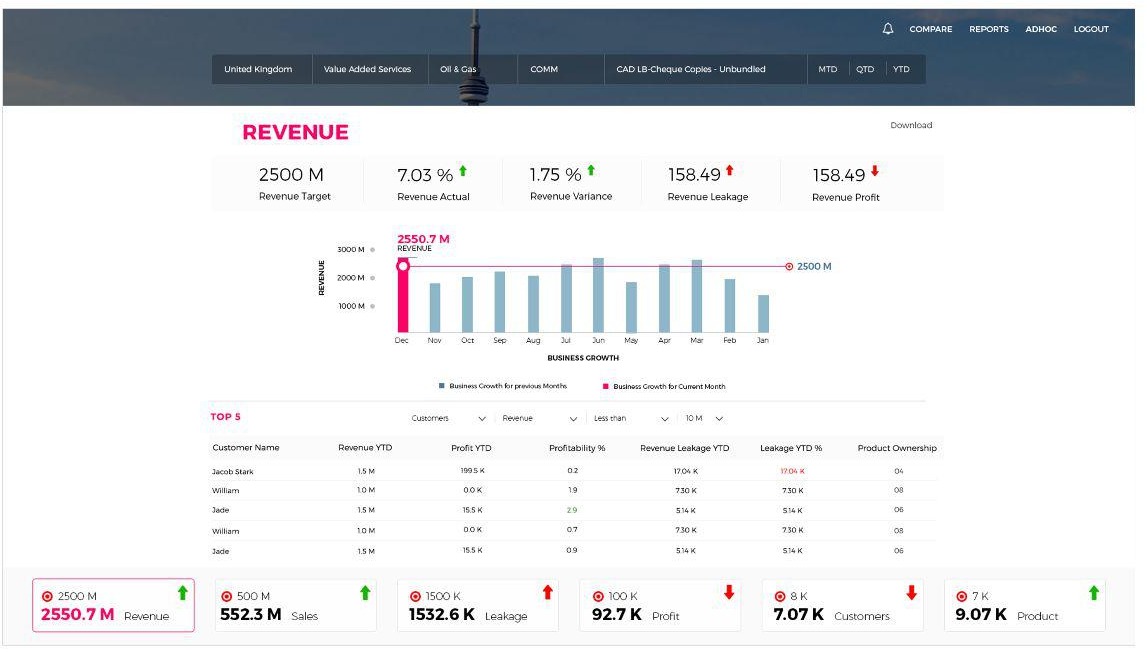This screenshot has height=654, width=1147.
Task: Click target icon on Leakage card
Action: [x=415, y=597]
